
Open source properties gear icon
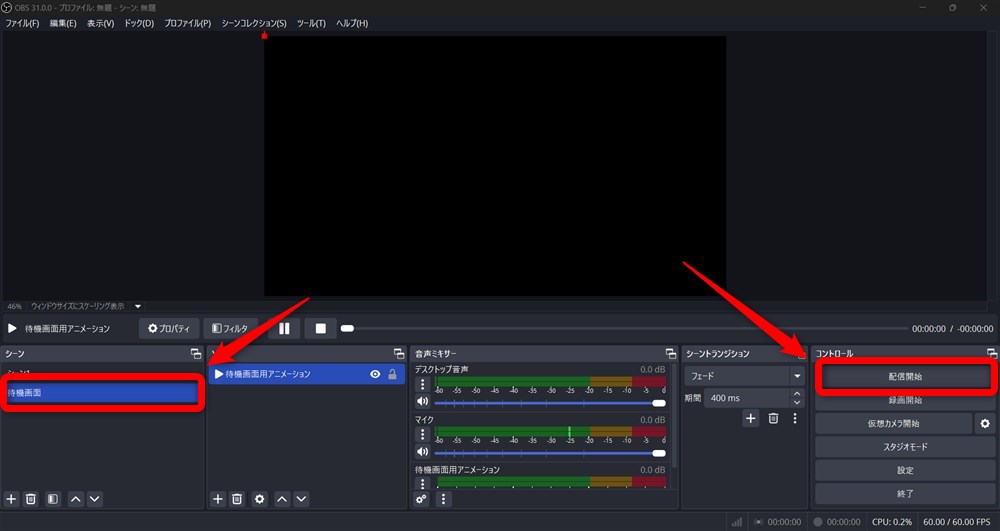pos(260,498)
